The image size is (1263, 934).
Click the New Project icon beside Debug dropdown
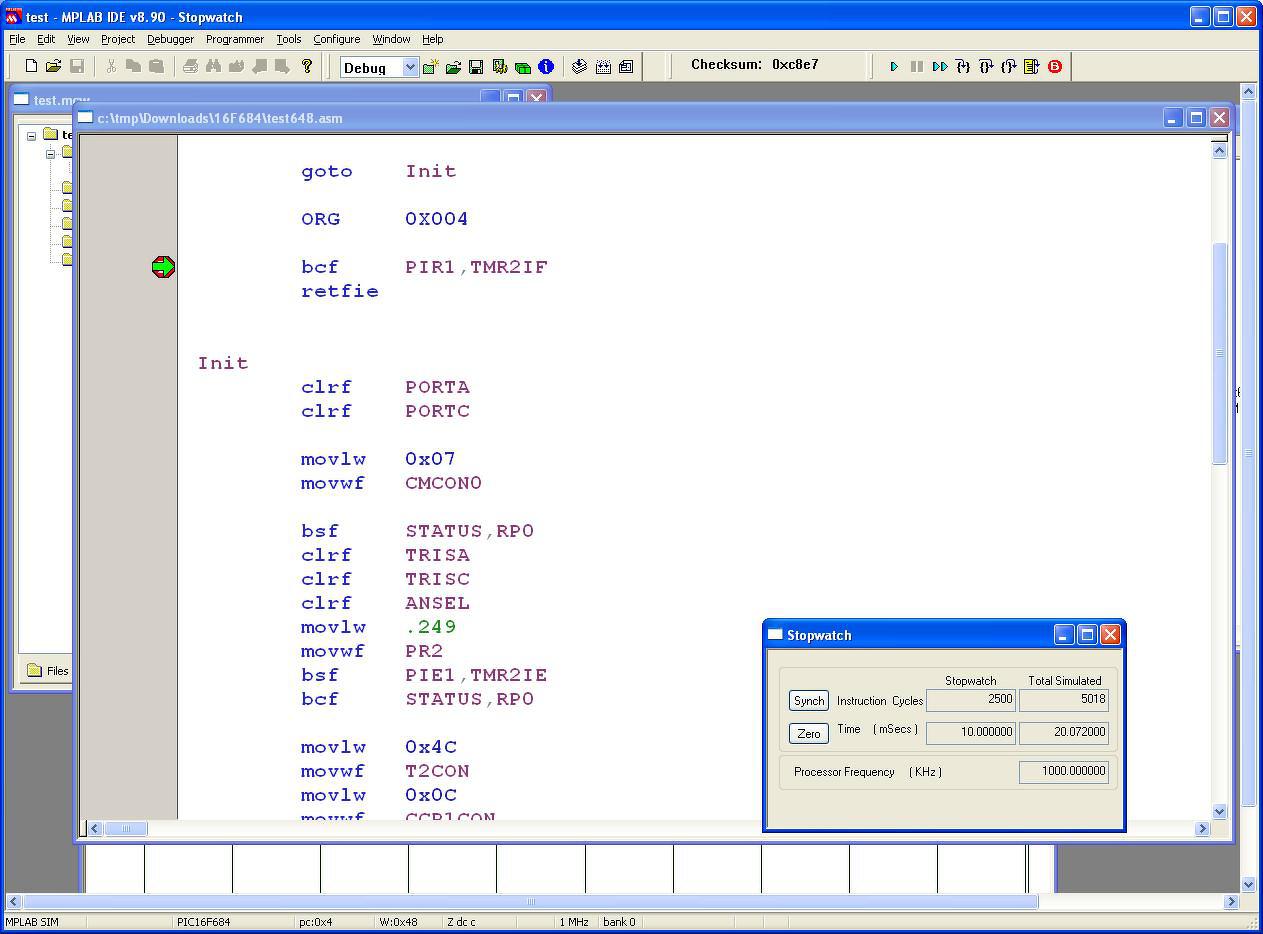tap(430, 67)
